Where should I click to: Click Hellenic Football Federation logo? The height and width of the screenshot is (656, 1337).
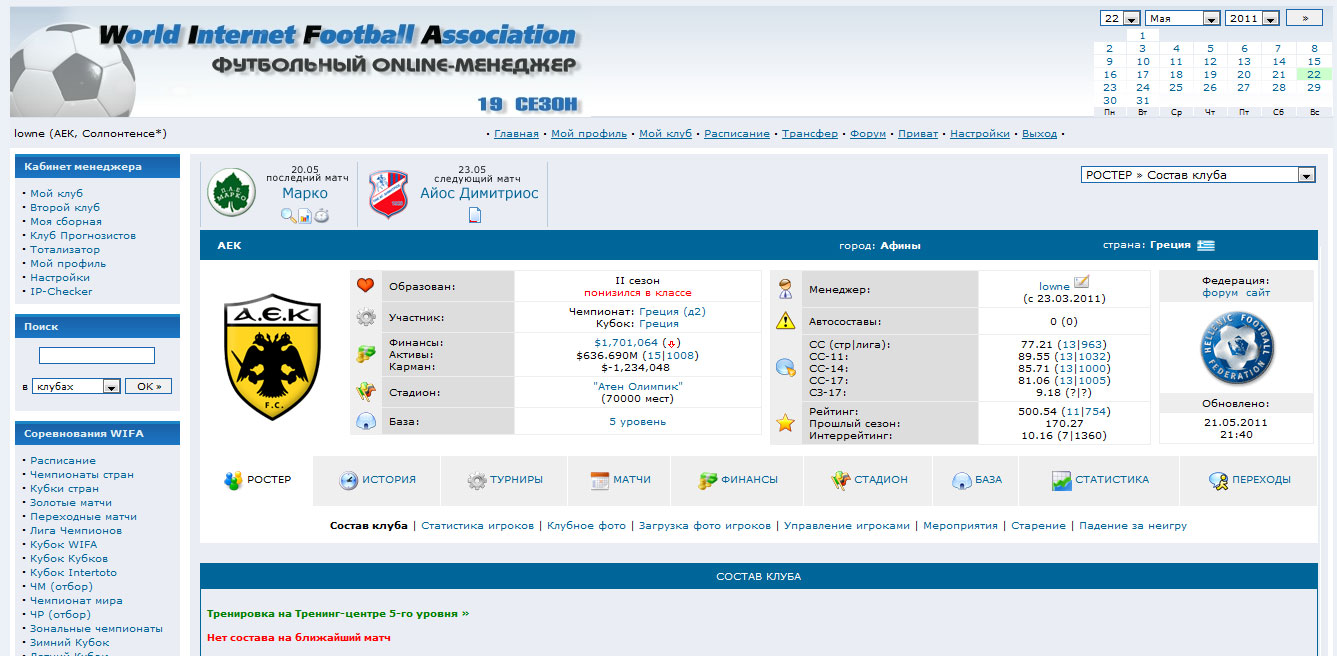(1236, 348)
